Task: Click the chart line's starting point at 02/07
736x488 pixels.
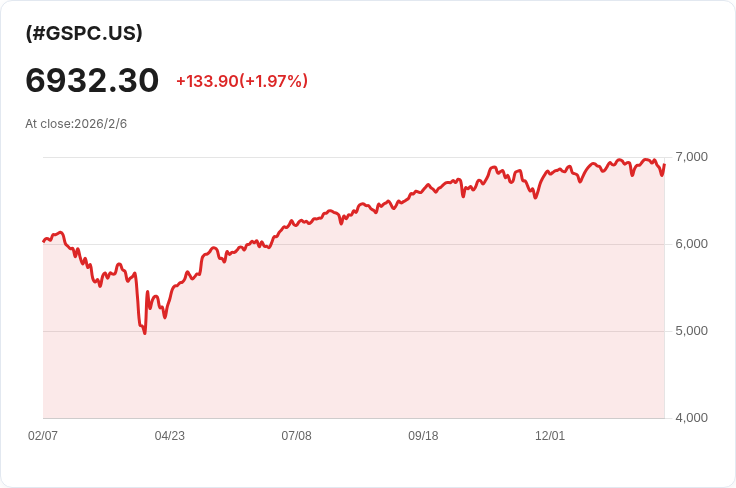Action: tap(44, 242)
